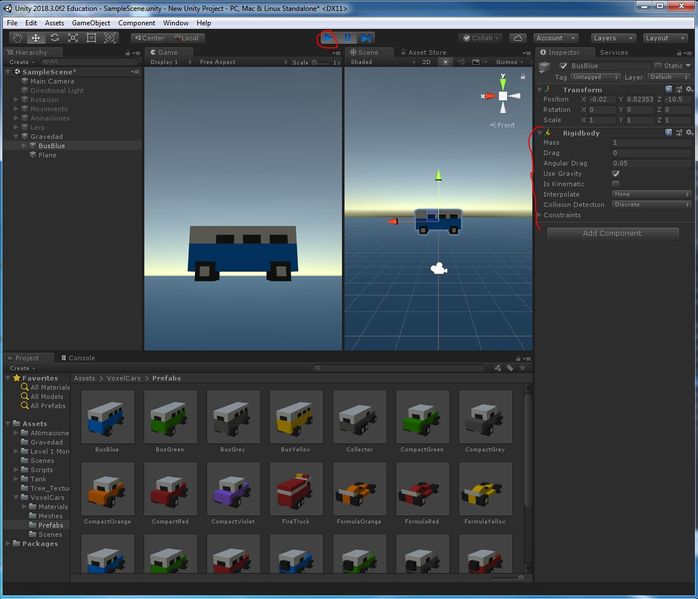Screen dimensions: 698x599
Task: Open the Tag dropdown
Action: point(596,77)
